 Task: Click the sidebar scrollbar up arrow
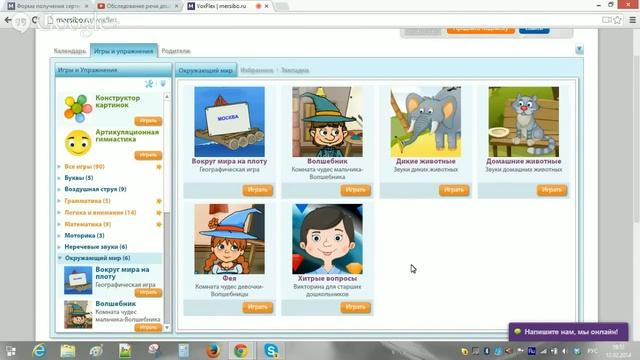point(167,96)
